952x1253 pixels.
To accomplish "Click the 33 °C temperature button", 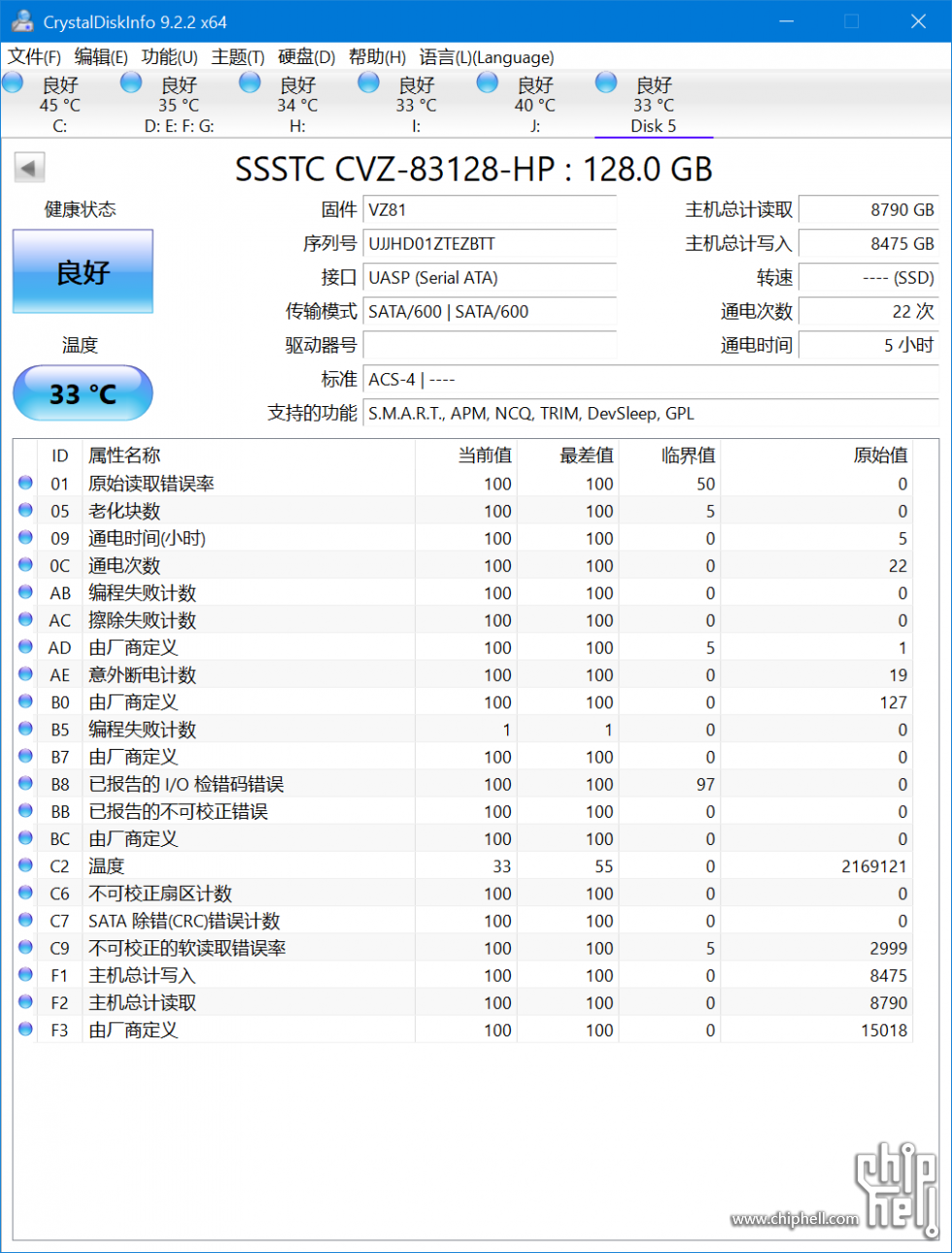I will pos(83,393).
